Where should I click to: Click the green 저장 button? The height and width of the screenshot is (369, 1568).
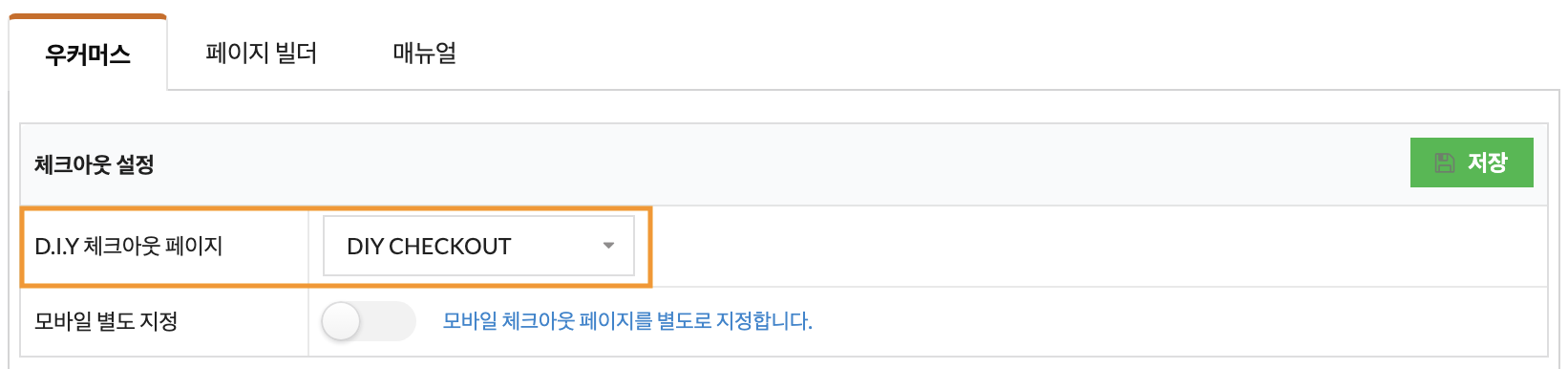pyautogui.click(x=1472, y=163)
